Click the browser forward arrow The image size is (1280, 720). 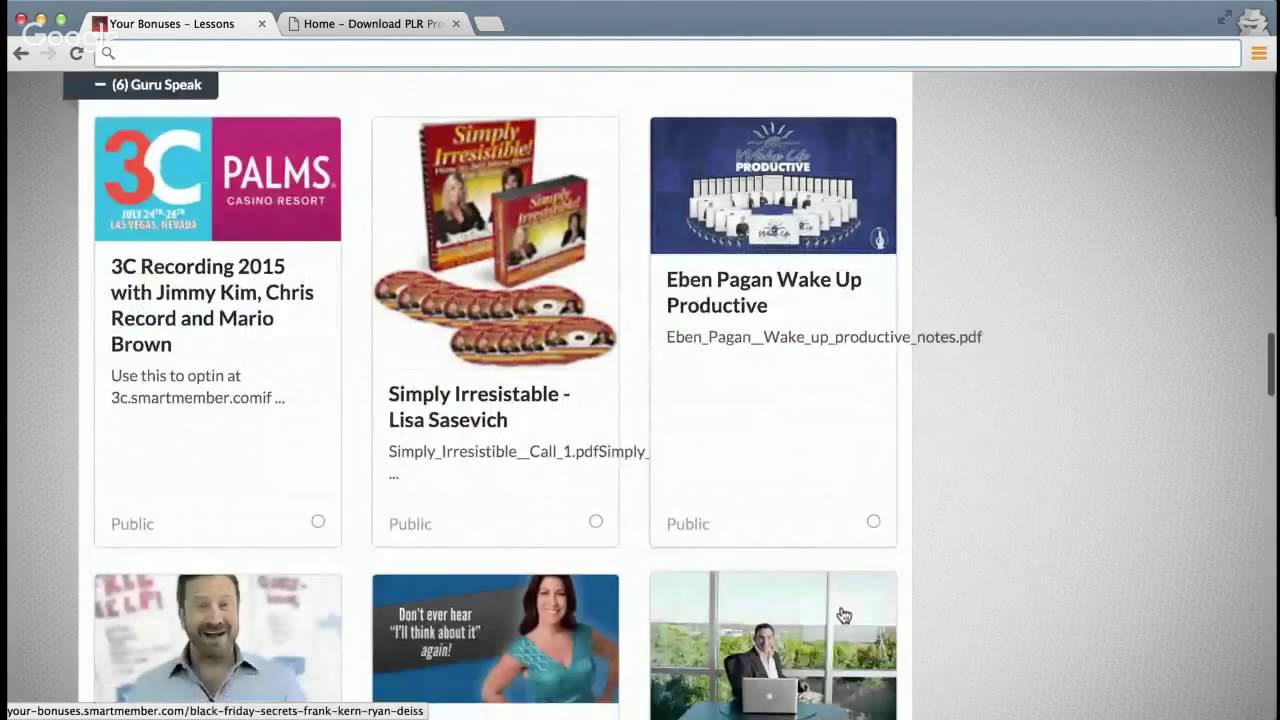click(48, 53)
